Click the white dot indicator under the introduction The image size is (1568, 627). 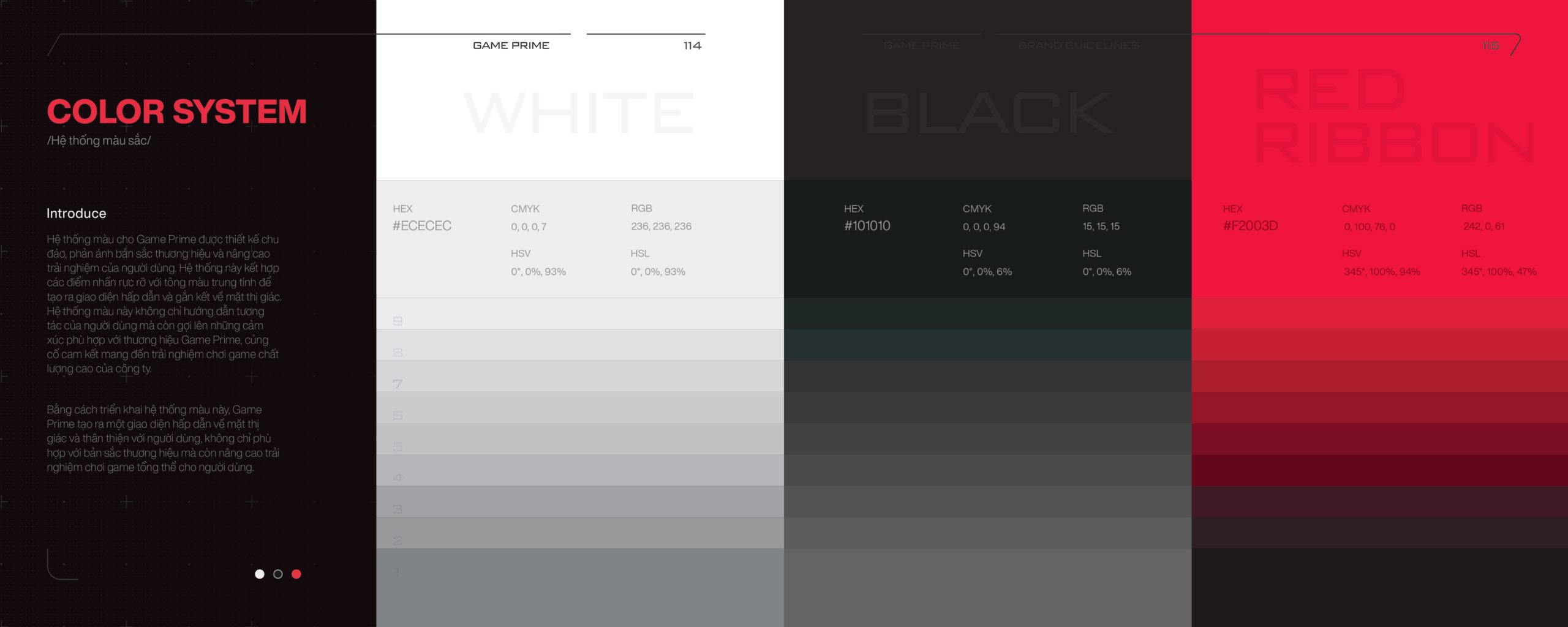260,574
